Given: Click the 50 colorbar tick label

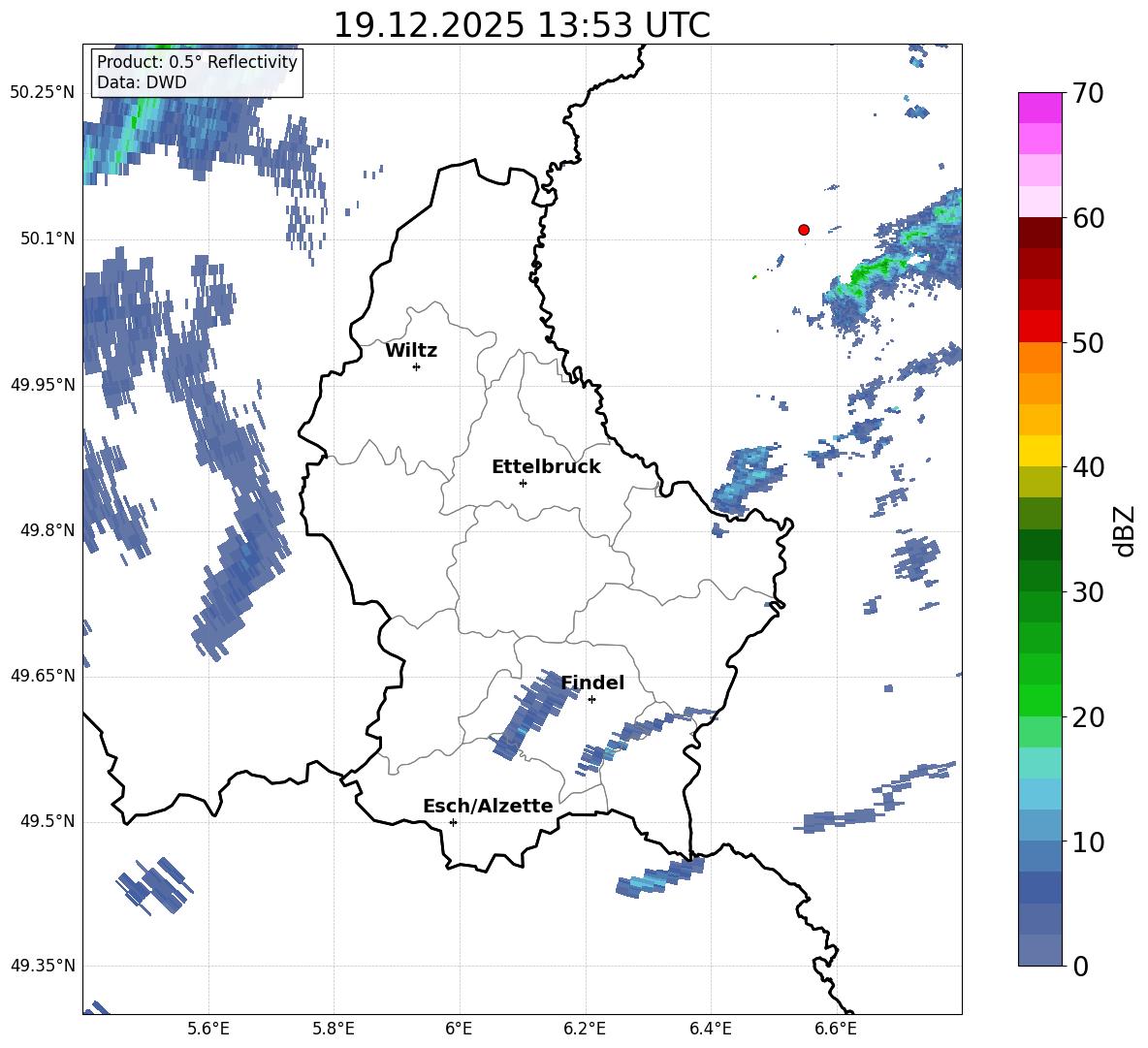Looking at the screenshot, I should [x=1088, y=342].
